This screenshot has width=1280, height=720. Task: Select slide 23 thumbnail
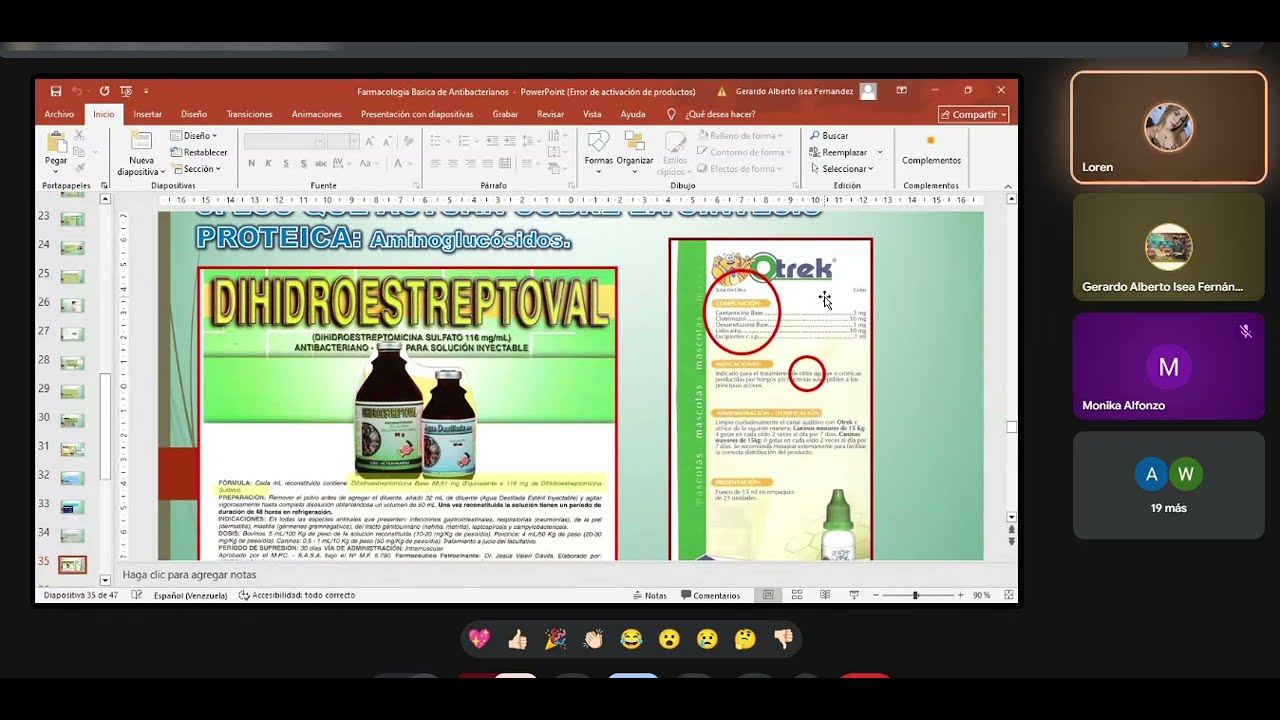[x=72, y=218]
